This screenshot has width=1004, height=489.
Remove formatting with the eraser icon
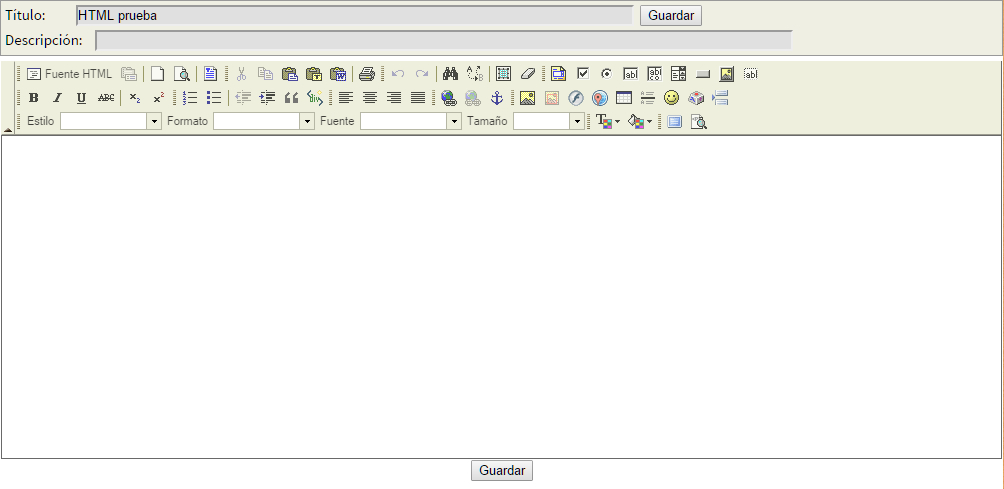tap(528, 74)
